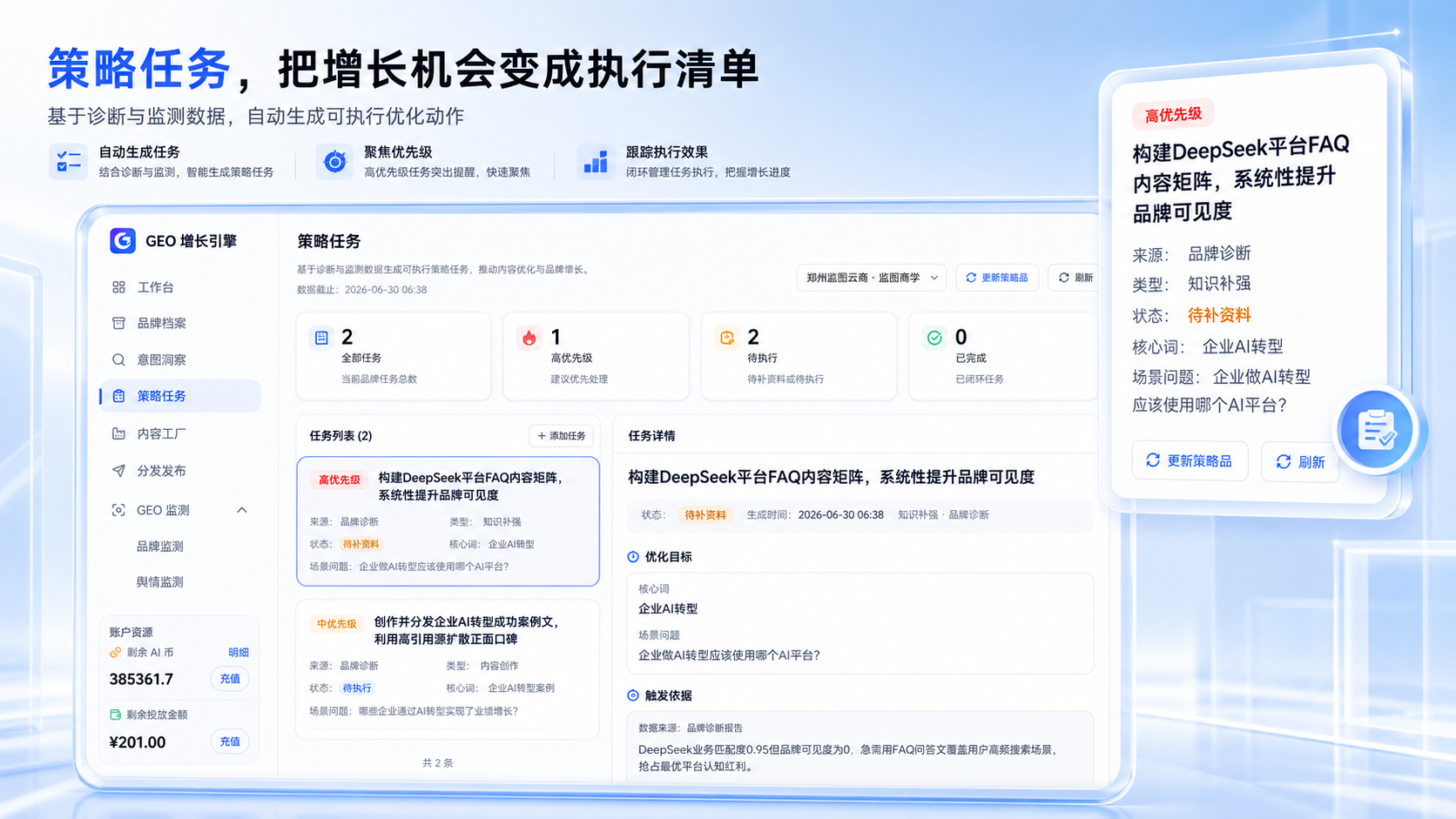Click the 已完成 checkmark icon
This screenshot has width=1456, height=819.
[x=934, y=338]
